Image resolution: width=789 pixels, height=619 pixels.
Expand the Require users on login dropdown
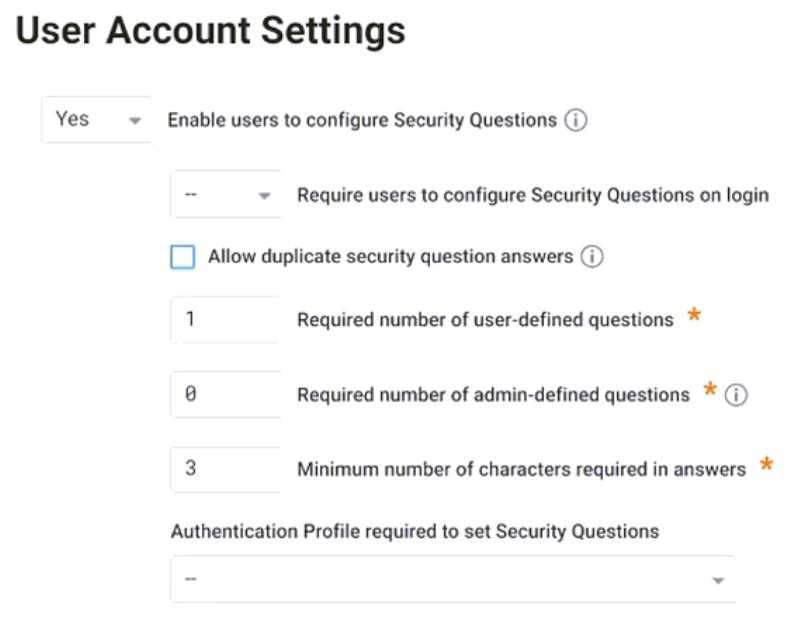226,195
